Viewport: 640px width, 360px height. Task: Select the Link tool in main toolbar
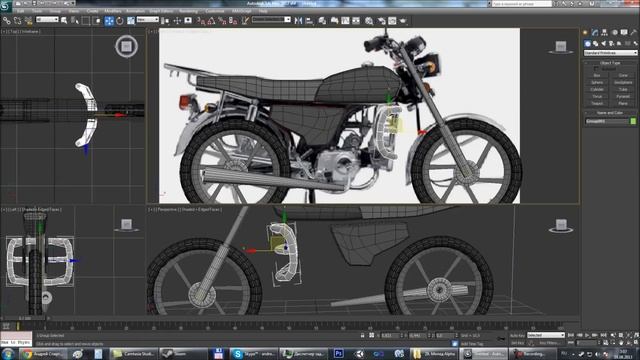(x=7, y=20)
